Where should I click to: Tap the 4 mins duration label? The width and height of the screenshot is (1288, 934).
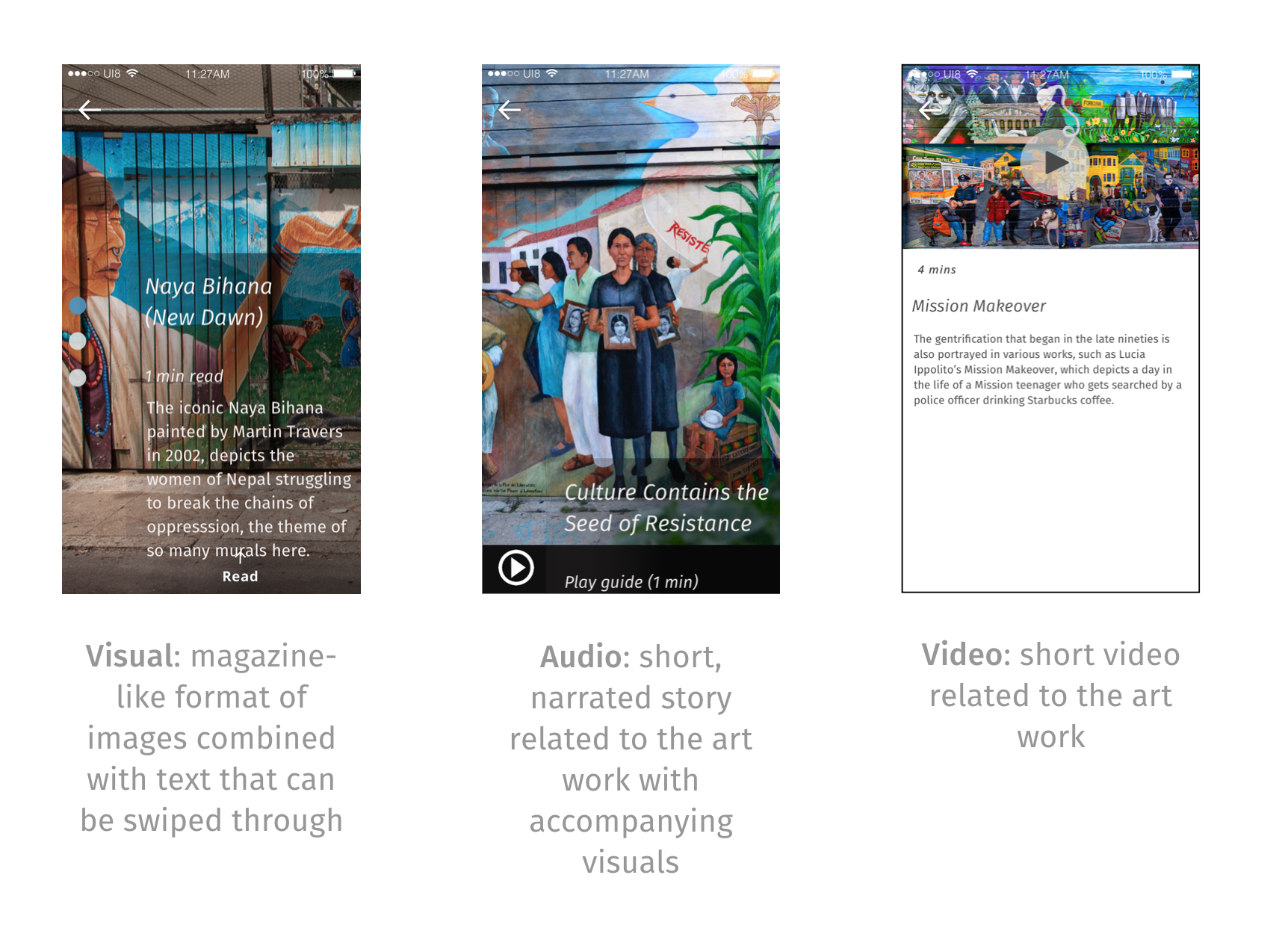pyautogui.click(x=937, y=270)
